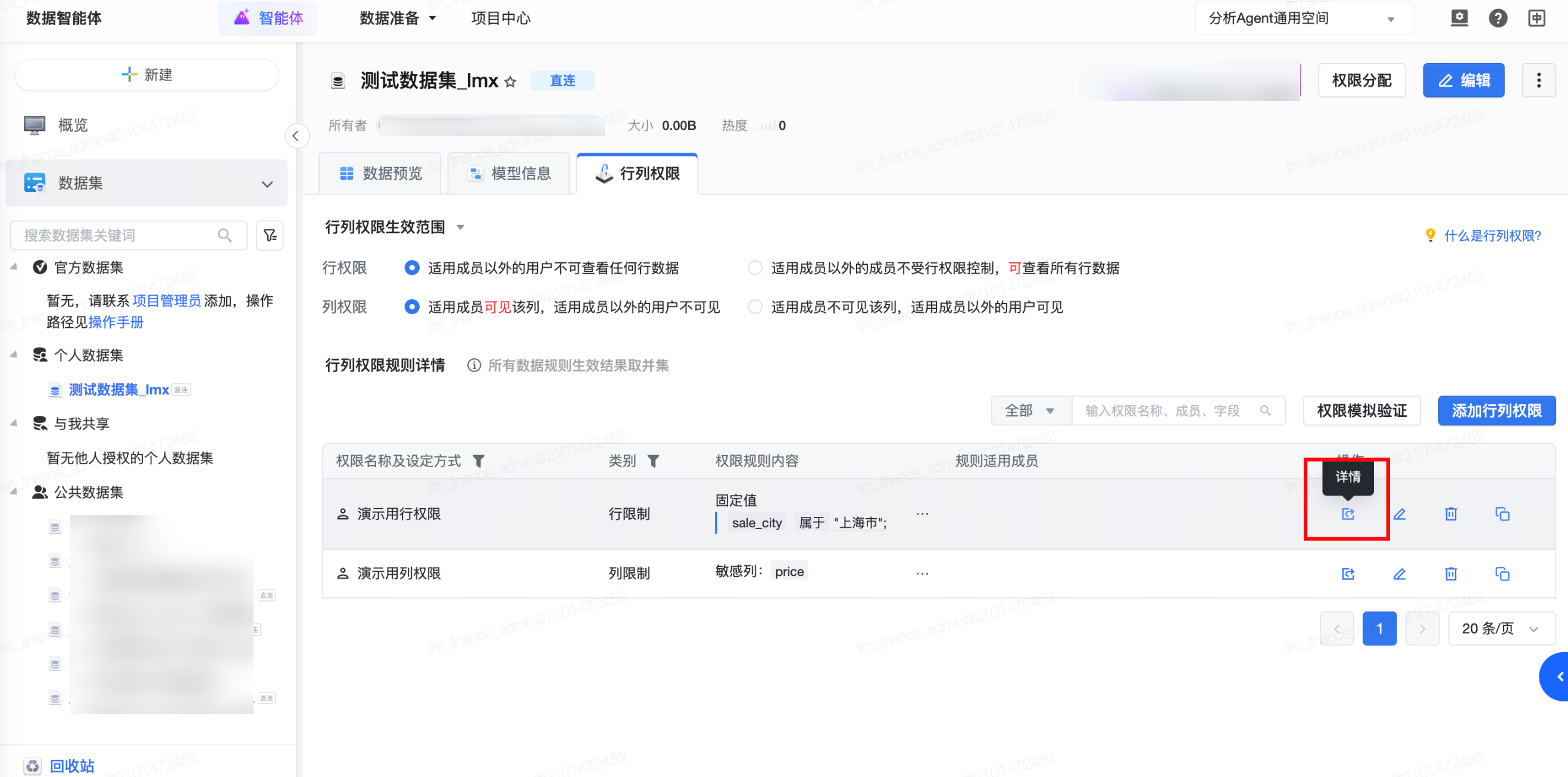Open the 20 条/页 page size dropdown
The width and height of the screenshot is (1568, 777).
click(1501, 628)
